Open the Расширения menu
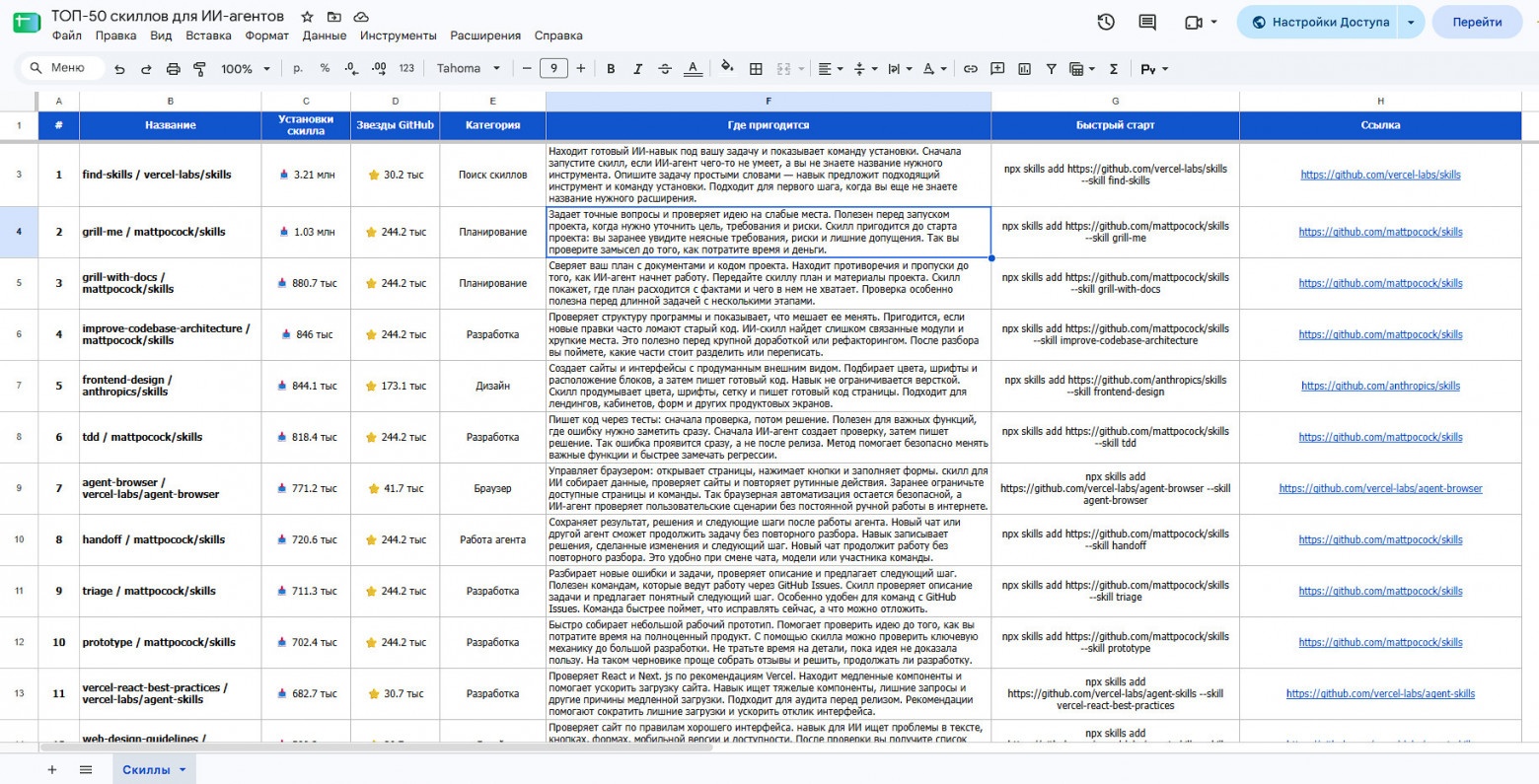The width and height of the screenshot is (1539, 784). (485, 36)
